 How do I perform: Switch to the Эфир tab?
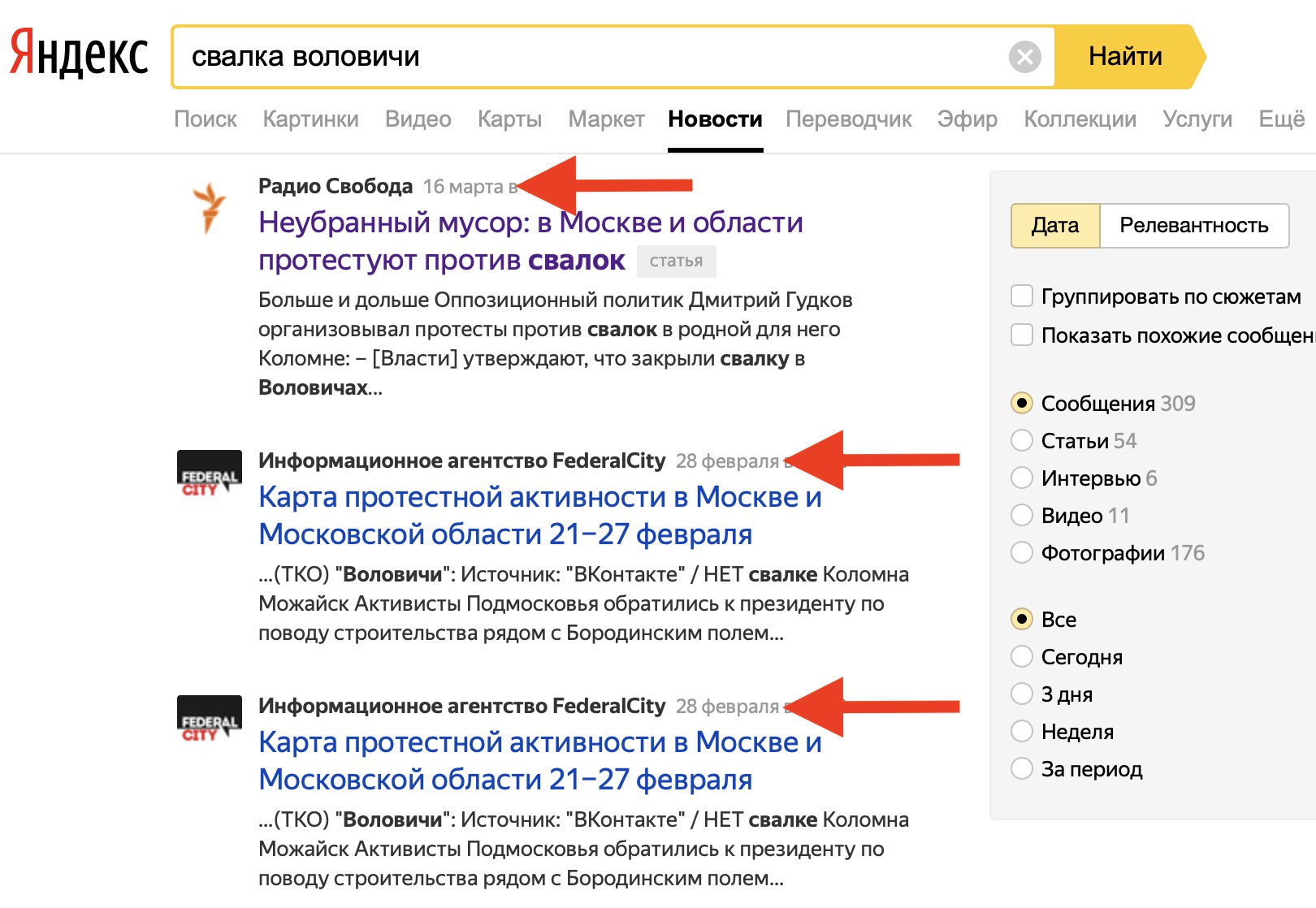968,119
